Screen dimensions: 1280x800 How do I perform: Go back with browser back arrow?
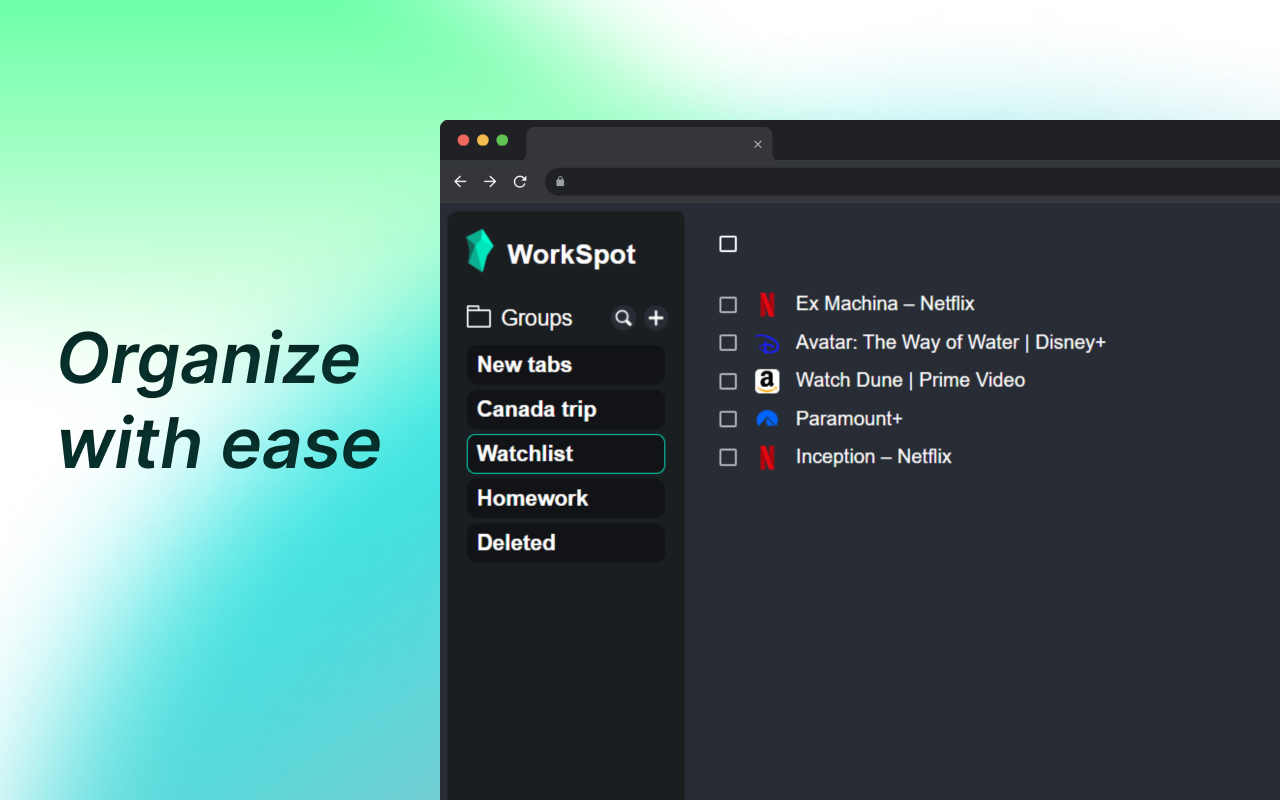coord(460,181)
